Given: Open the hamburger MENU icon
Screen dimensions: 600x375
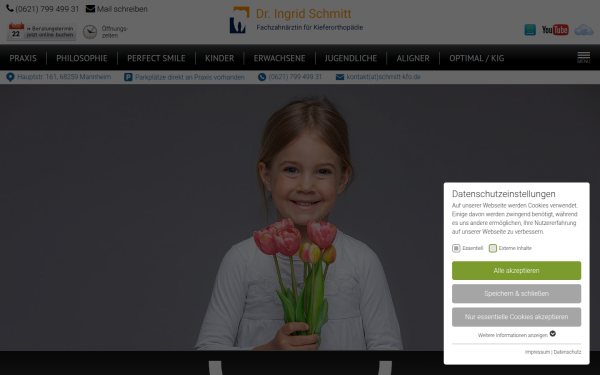Looking at the screenshot, I should (584, 57).
